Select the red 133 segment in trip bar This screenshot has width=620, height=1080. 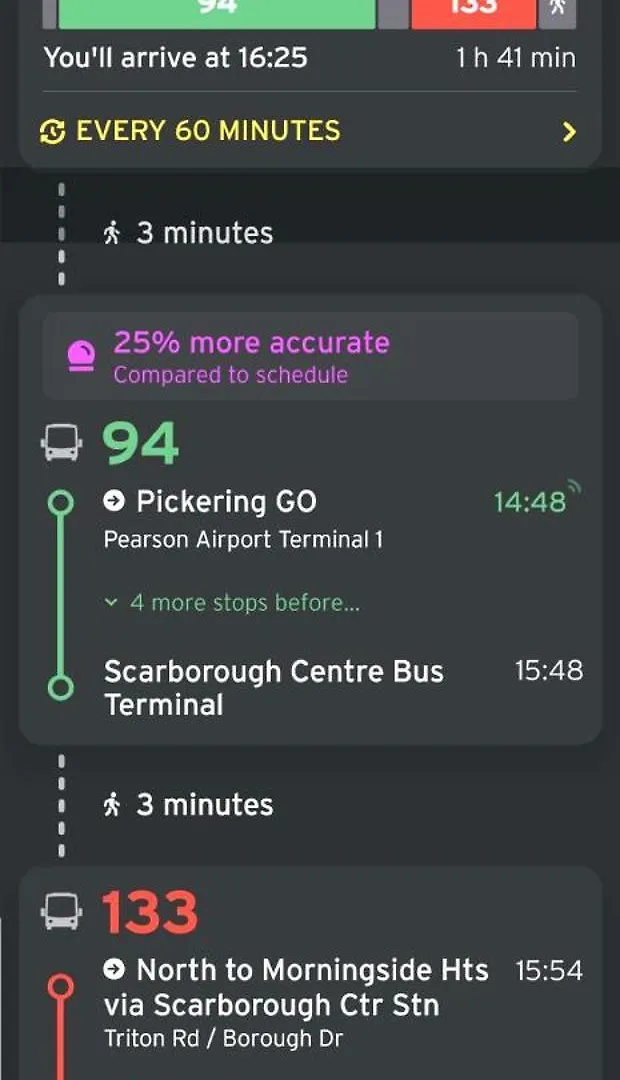[x=473, y=10]
